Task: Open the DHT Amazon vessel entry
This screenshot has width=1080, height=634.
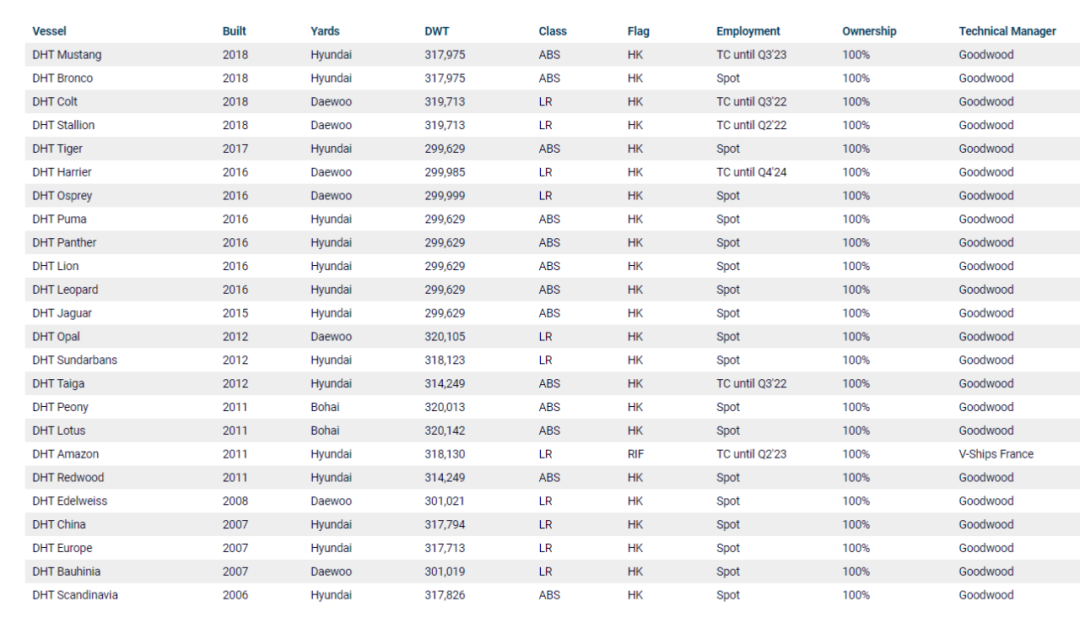Action: pos(65,454)
